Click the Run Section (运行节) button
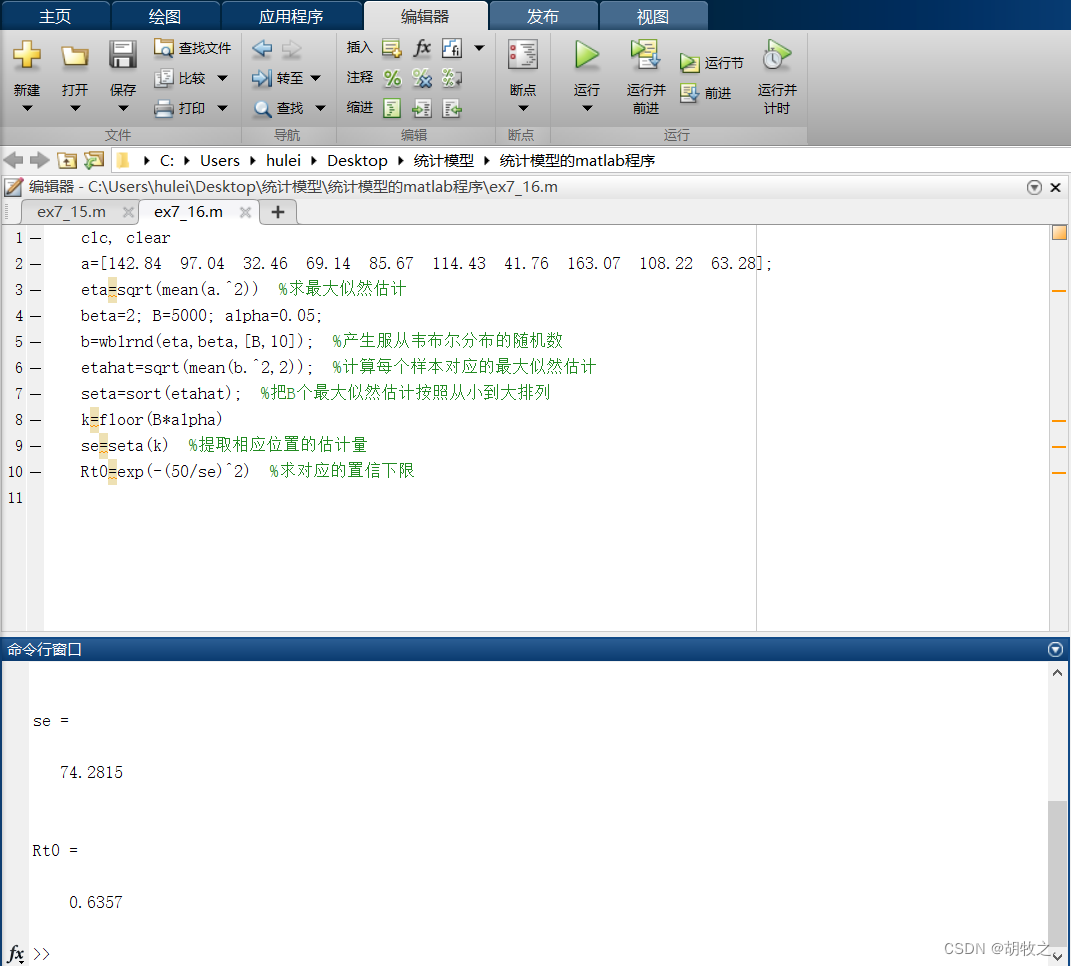Screen dimensions: 1071x966 coord(711,63)
